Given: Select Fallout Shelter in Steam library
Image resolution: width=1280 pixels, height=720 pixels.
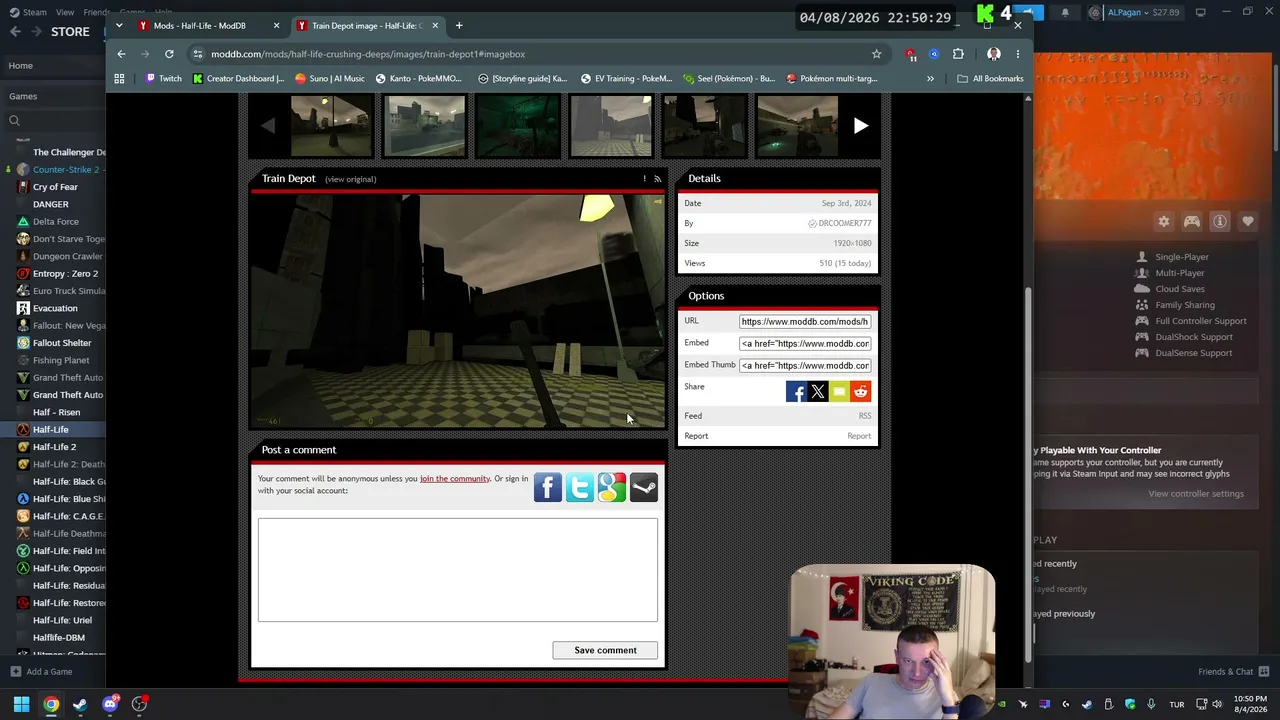Looking at the screenshot, I should point(62,343).
